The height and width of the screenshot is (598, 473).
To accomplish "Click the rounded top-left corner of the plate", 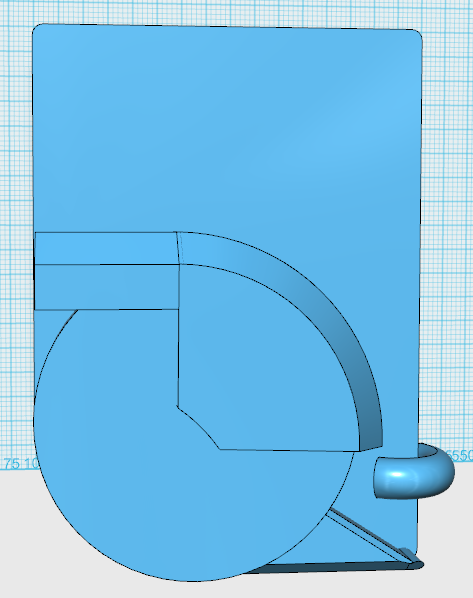I will [x=38, y=29].
